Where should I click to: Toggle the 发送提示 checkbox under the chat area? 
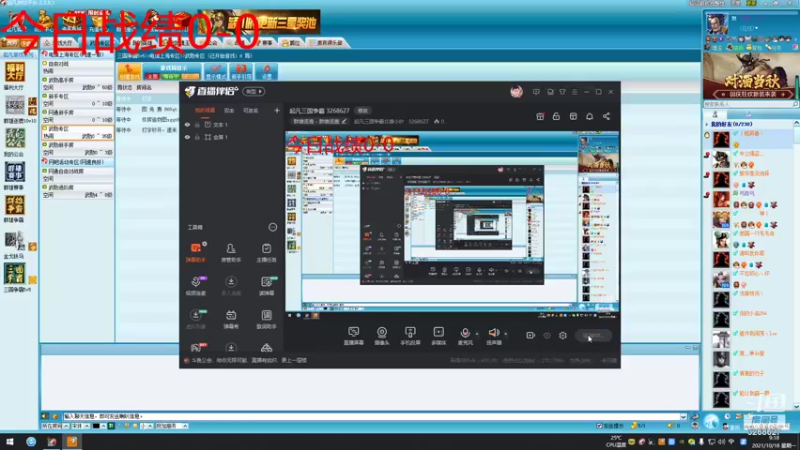tap(599, 426)
